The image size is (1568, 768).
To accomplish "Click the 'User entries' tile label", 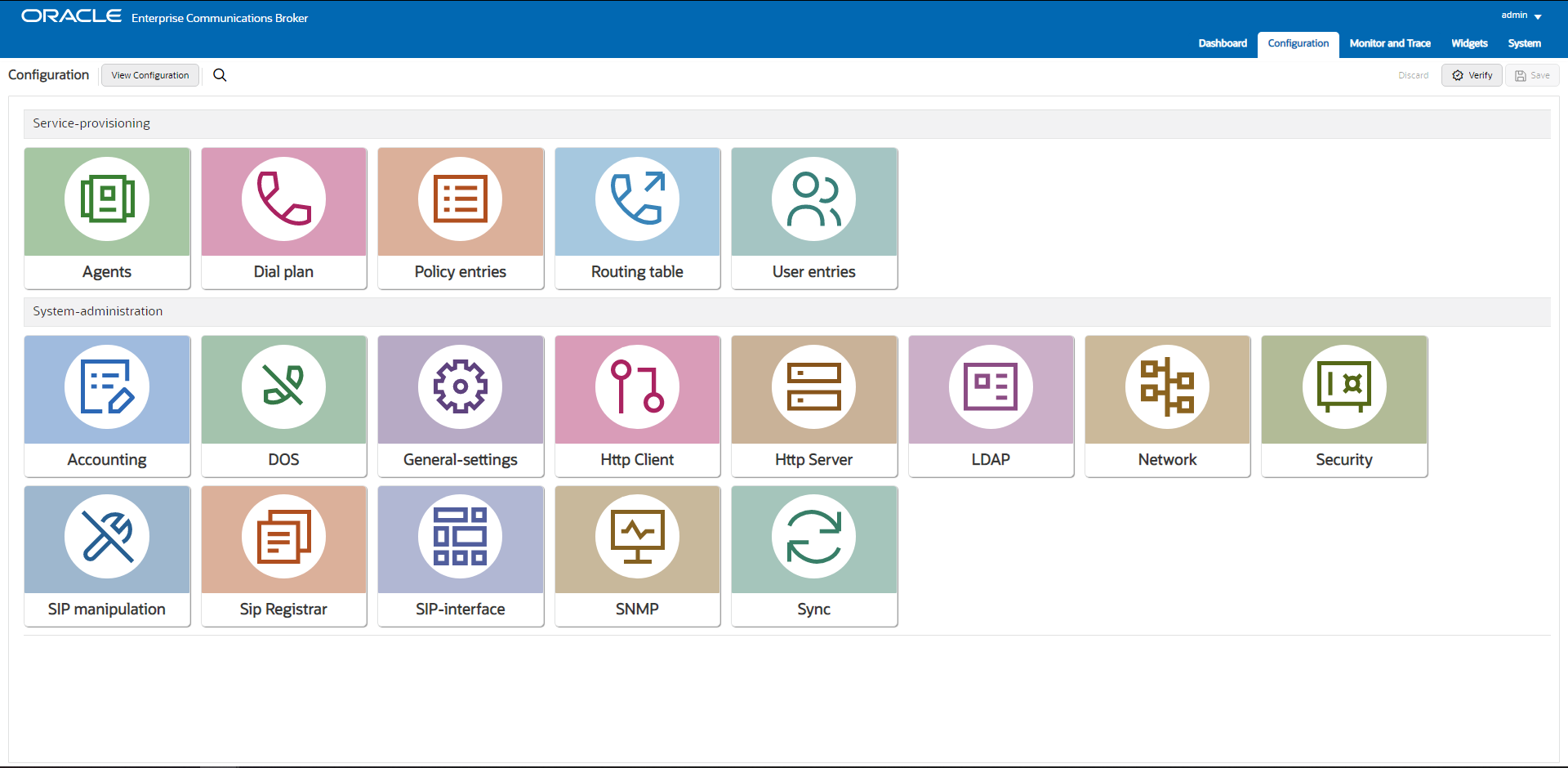I will (x=814, y=272).
